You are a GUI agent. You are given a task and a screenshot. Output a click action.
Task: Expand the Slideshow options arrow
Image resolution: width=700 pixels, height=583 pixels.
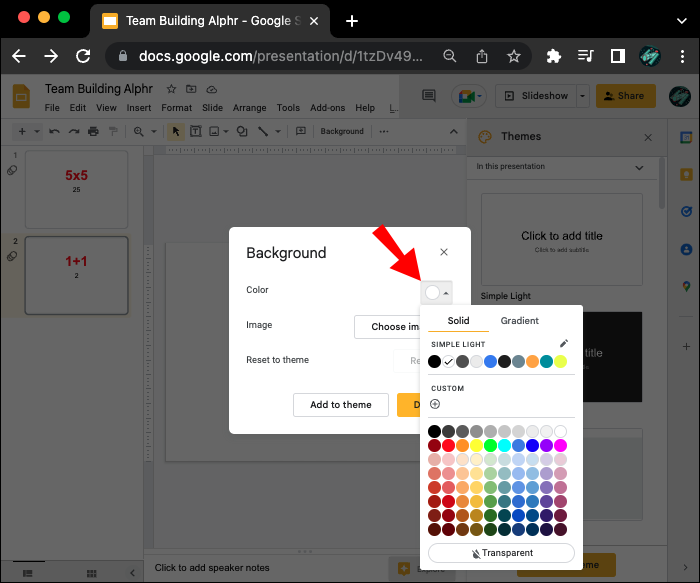[583, 96]
